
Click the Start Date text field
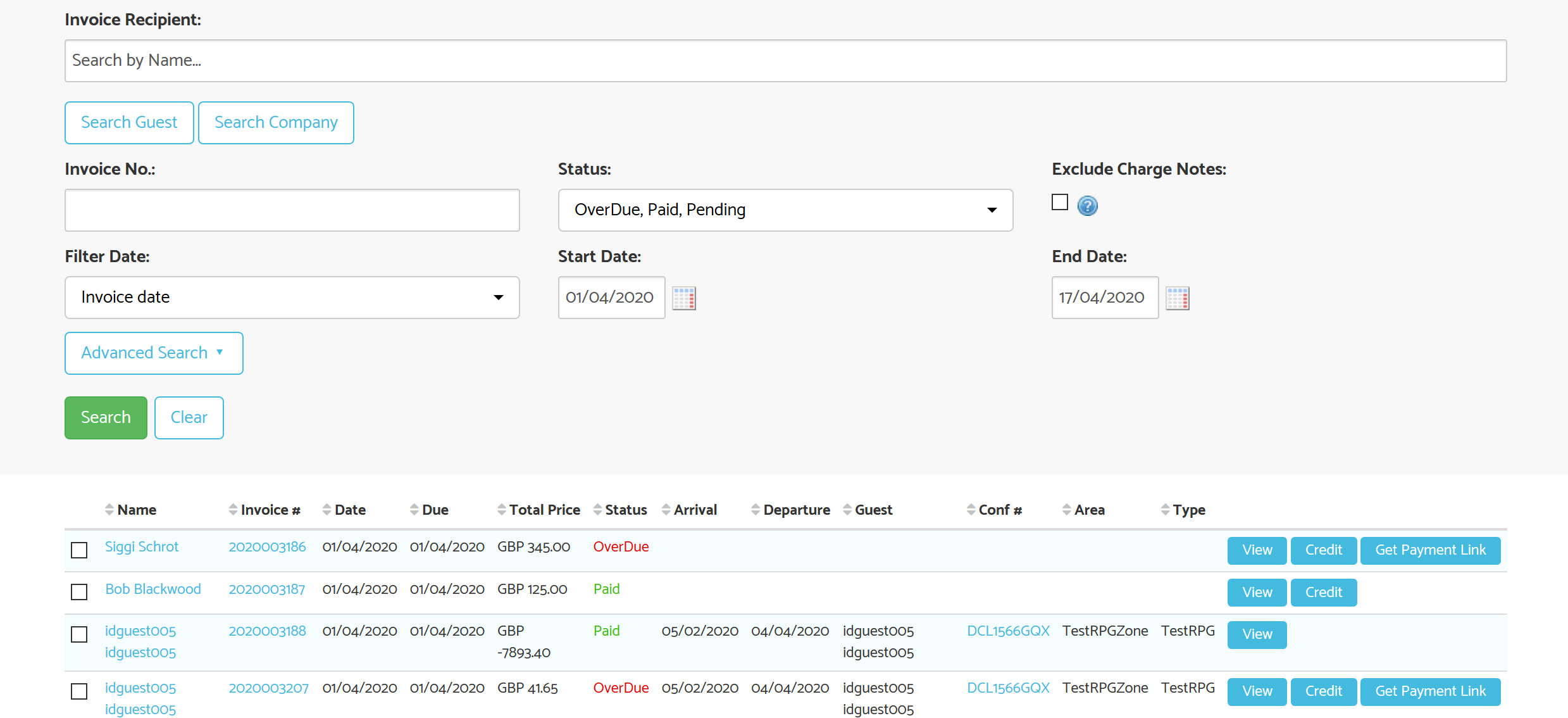pos(611,298)
